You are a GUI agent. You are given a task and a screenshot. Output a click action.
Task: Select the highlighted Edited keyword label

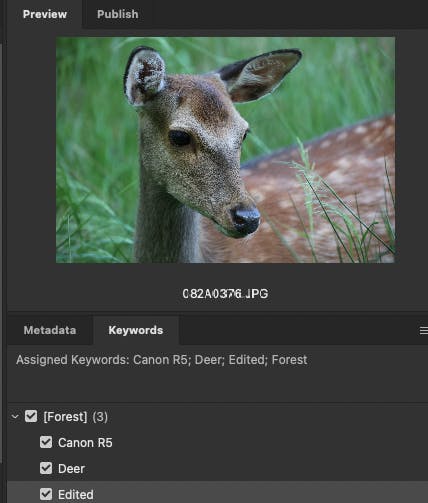click(x=76, y=495)
